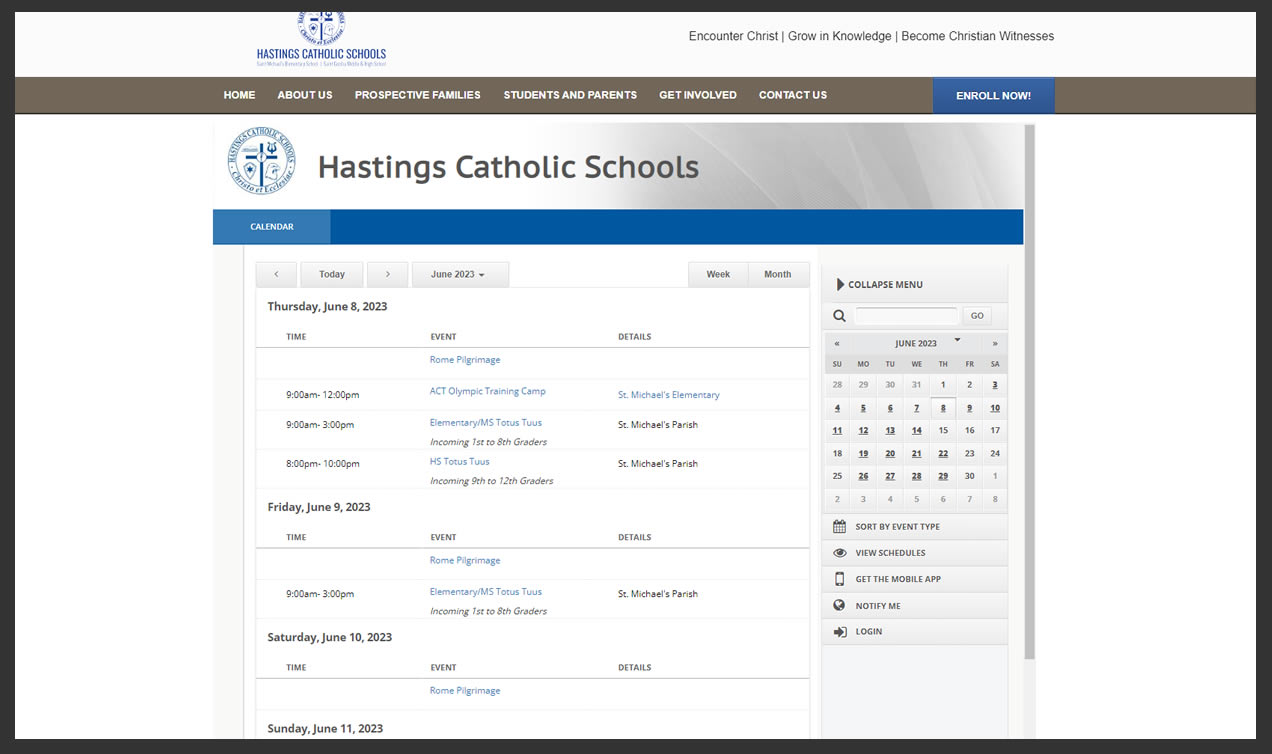Image resolution: width=1272 pixels, height=754 pixels.
Task: Click the search magnifier icon in sidebar
Action: (x=839, y=316)
